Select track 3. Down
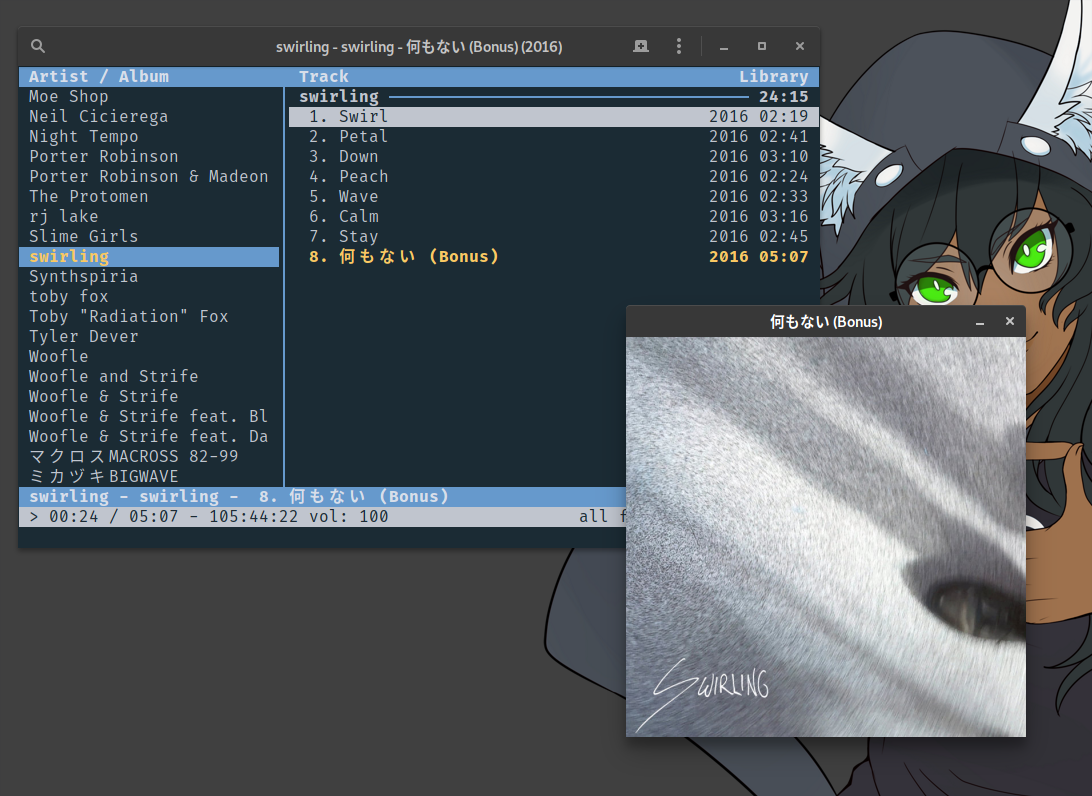1092x796 pixels. (x=554, y=157)
